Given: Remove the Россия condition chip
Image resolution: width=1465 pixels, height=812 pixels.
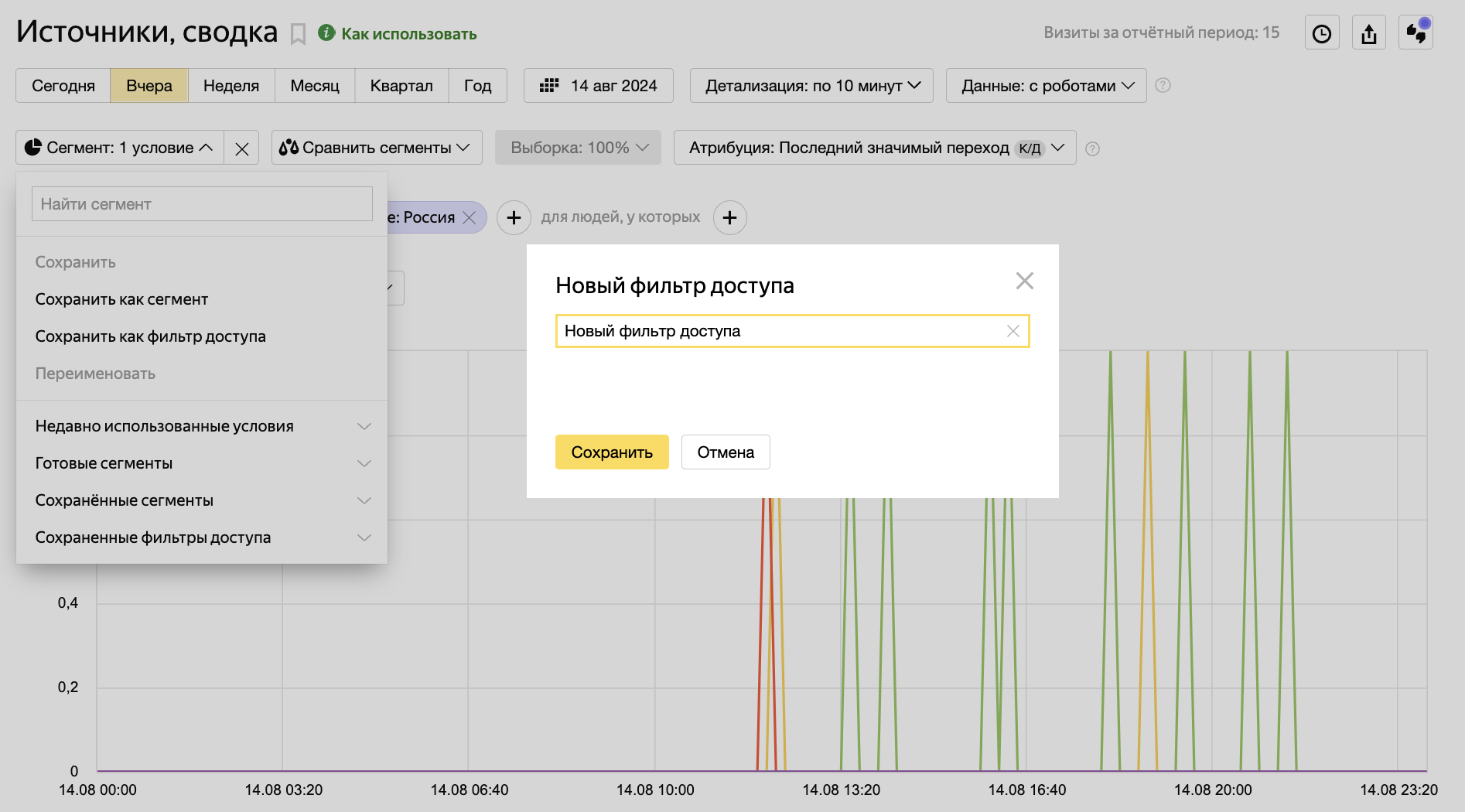Looking at the screenshot, I should [470, 218].
